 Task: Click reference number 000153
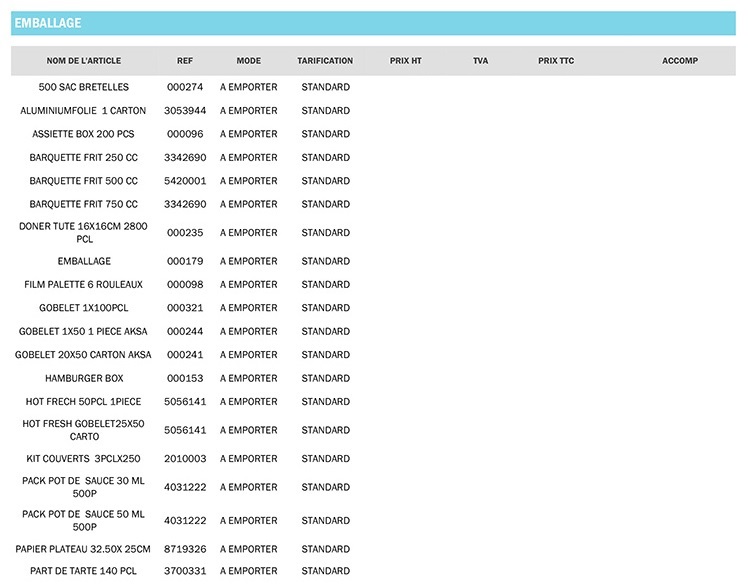pos(185,378)
